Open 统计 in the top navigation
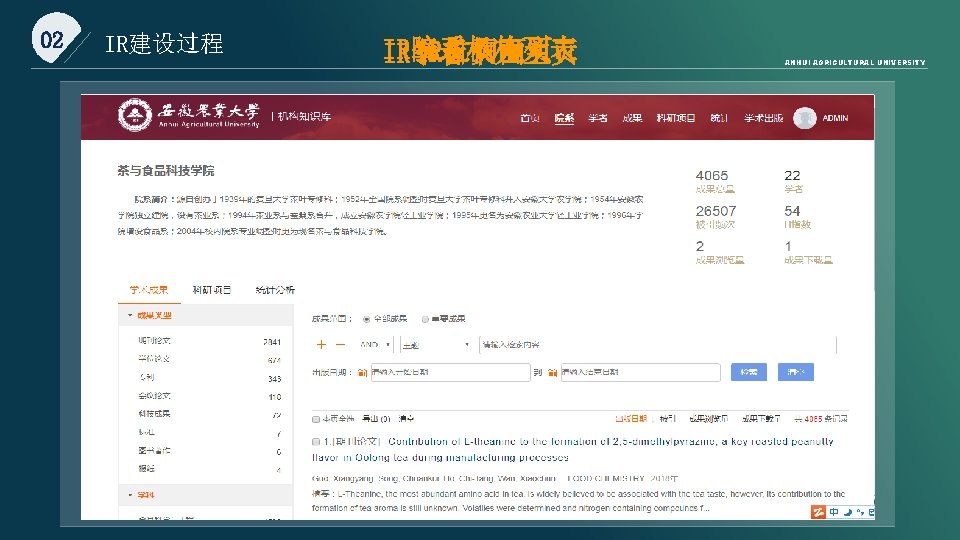The width and height of the screenshot is (960, 540). tap(719, 118)
